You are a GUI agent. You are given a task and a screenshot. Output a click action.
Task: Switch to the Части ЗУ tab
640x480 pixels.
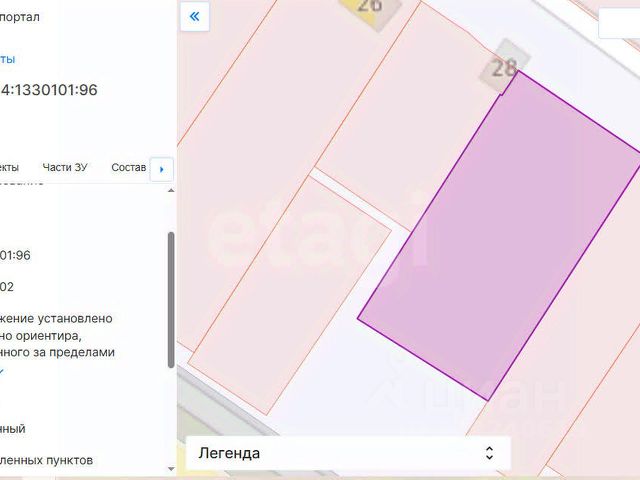[x=65, y=167]
